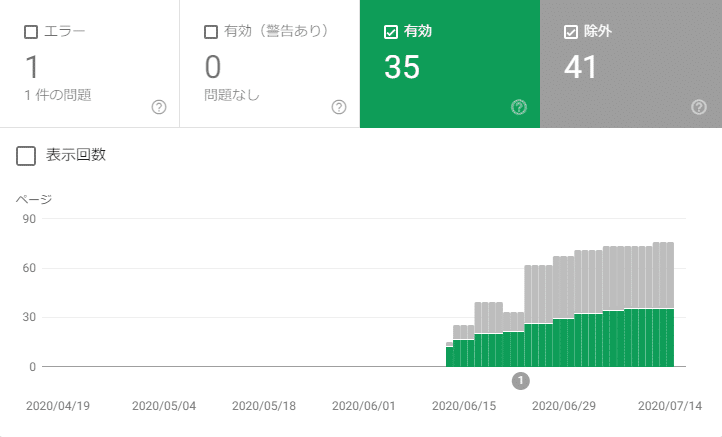Open help icon in gray 除外 card
The width and height of the screenshot is (722, 437).
(699, 107)
